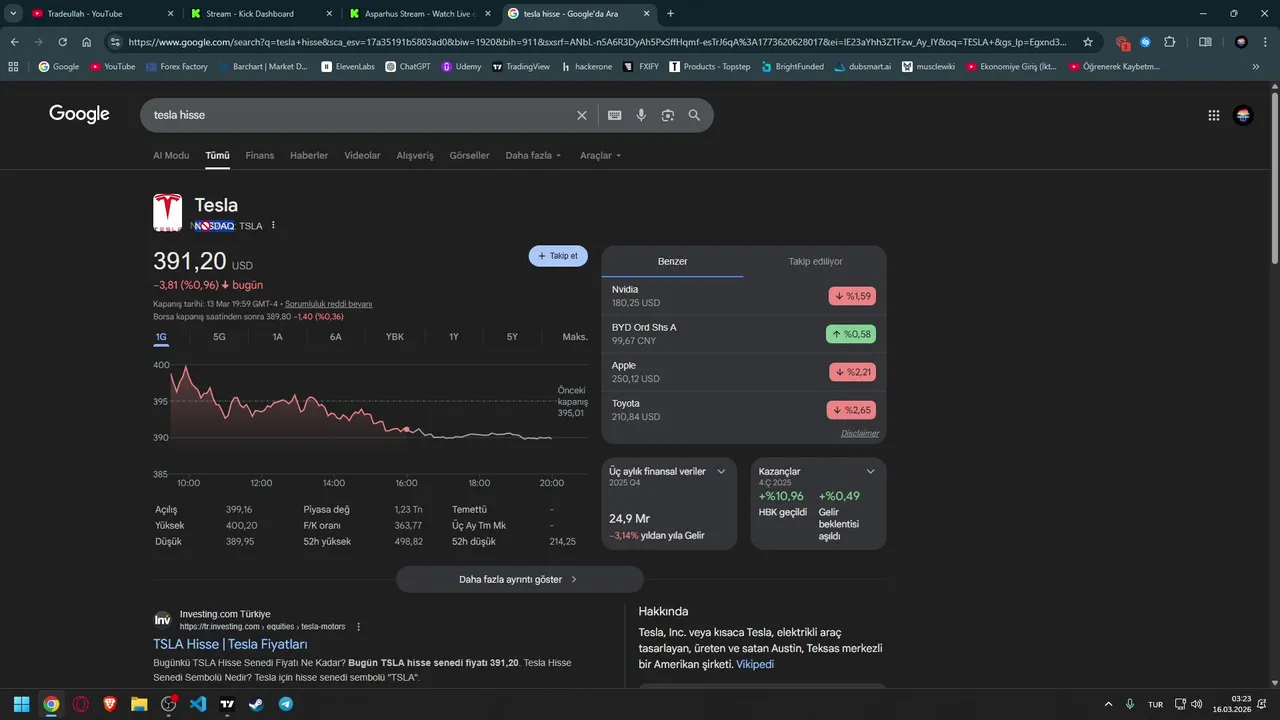Go back with the browser back arrow
This screenshot has height=720, width=1280.
pyautogui.click(x=14, y=42)
